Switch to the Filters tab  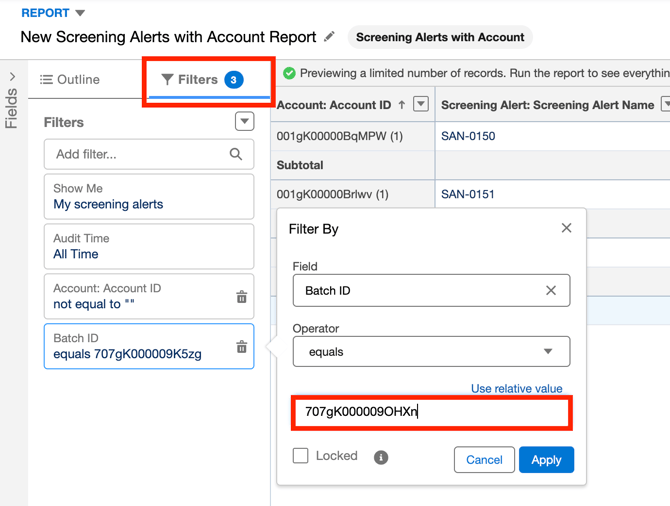tap(202, 79)
